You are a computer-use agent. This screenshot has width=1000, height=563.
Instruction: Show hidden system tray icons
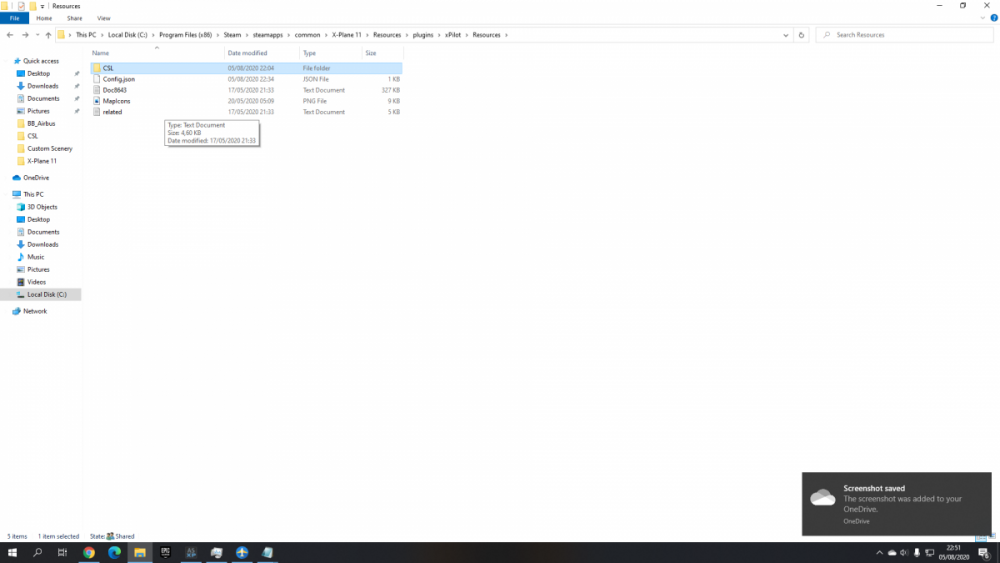[878, 552]
